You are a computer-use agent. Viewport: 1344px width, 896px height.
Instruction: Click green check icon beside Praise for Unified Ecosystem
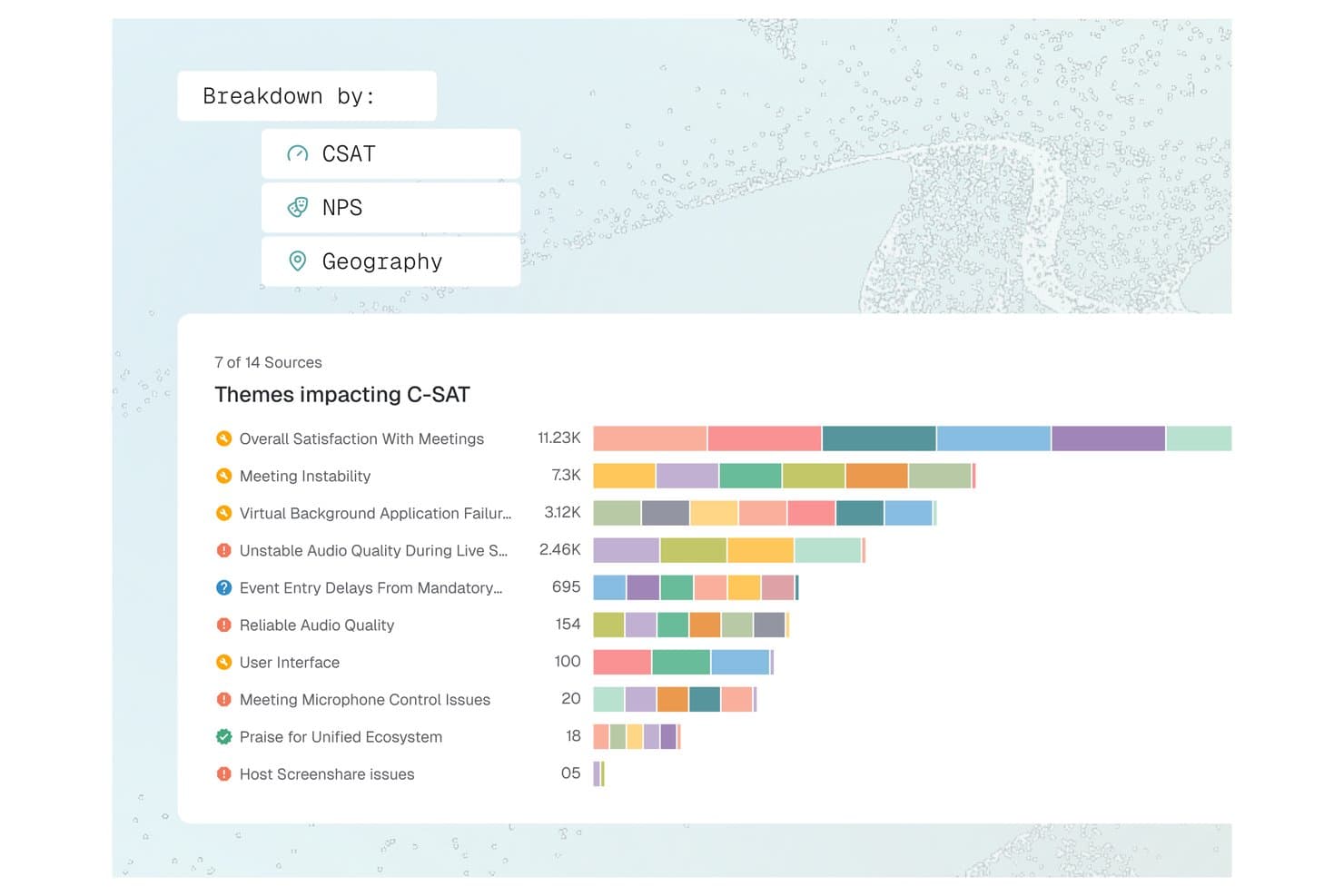pos(223,736)
